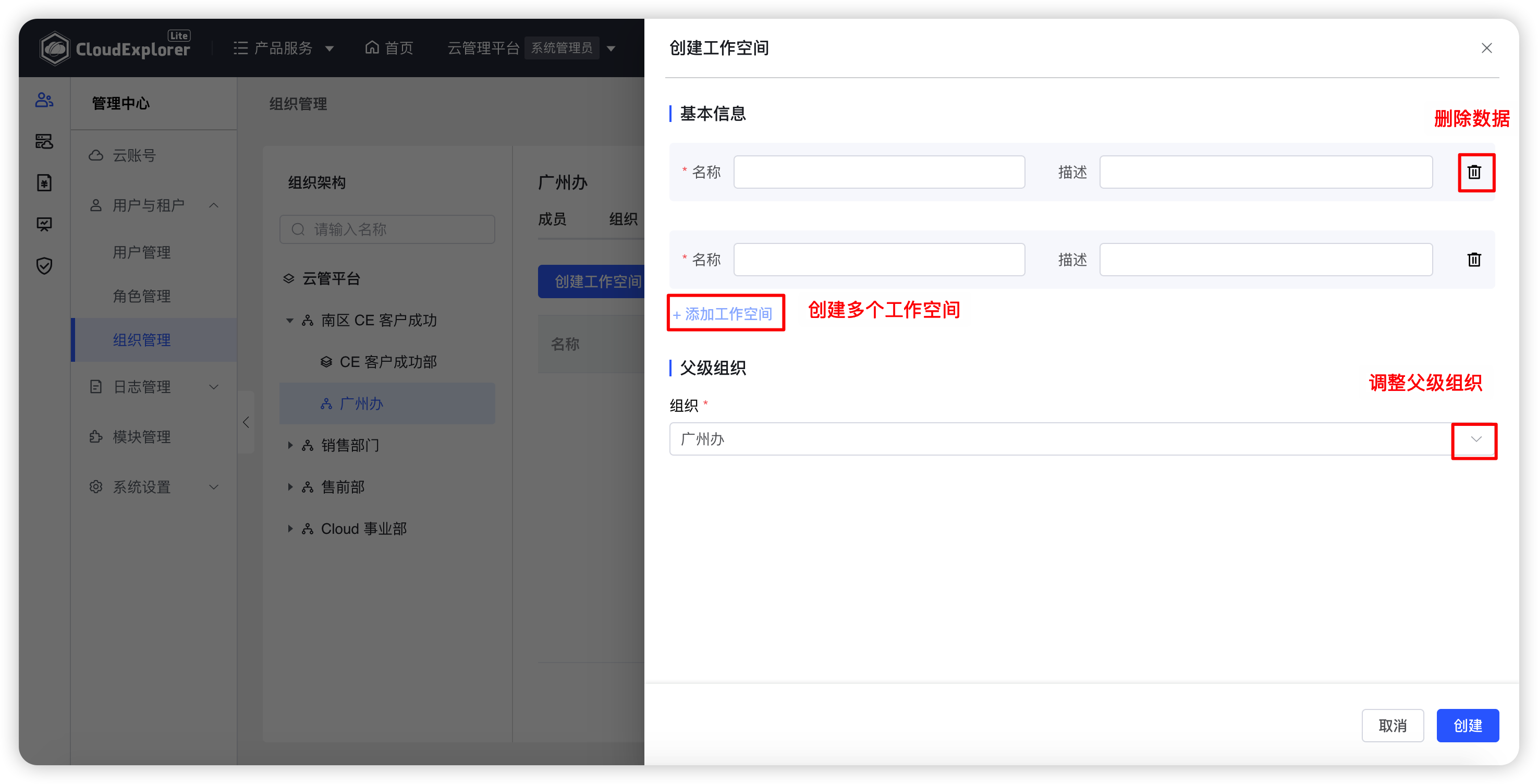Select the server management icon in left rail

click(x=44, y=141)
